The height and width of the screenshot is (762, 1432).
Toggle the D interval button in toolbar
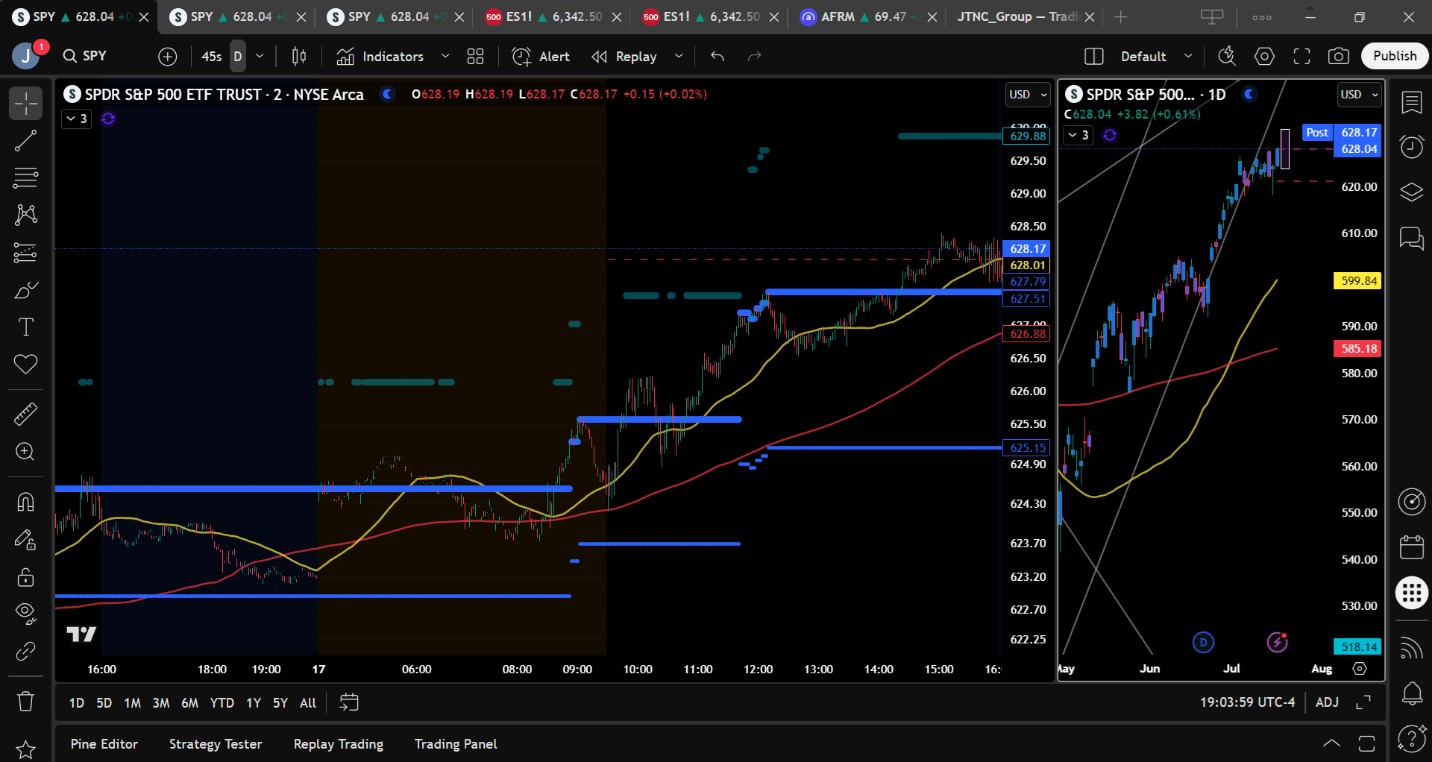coord(238,57)
